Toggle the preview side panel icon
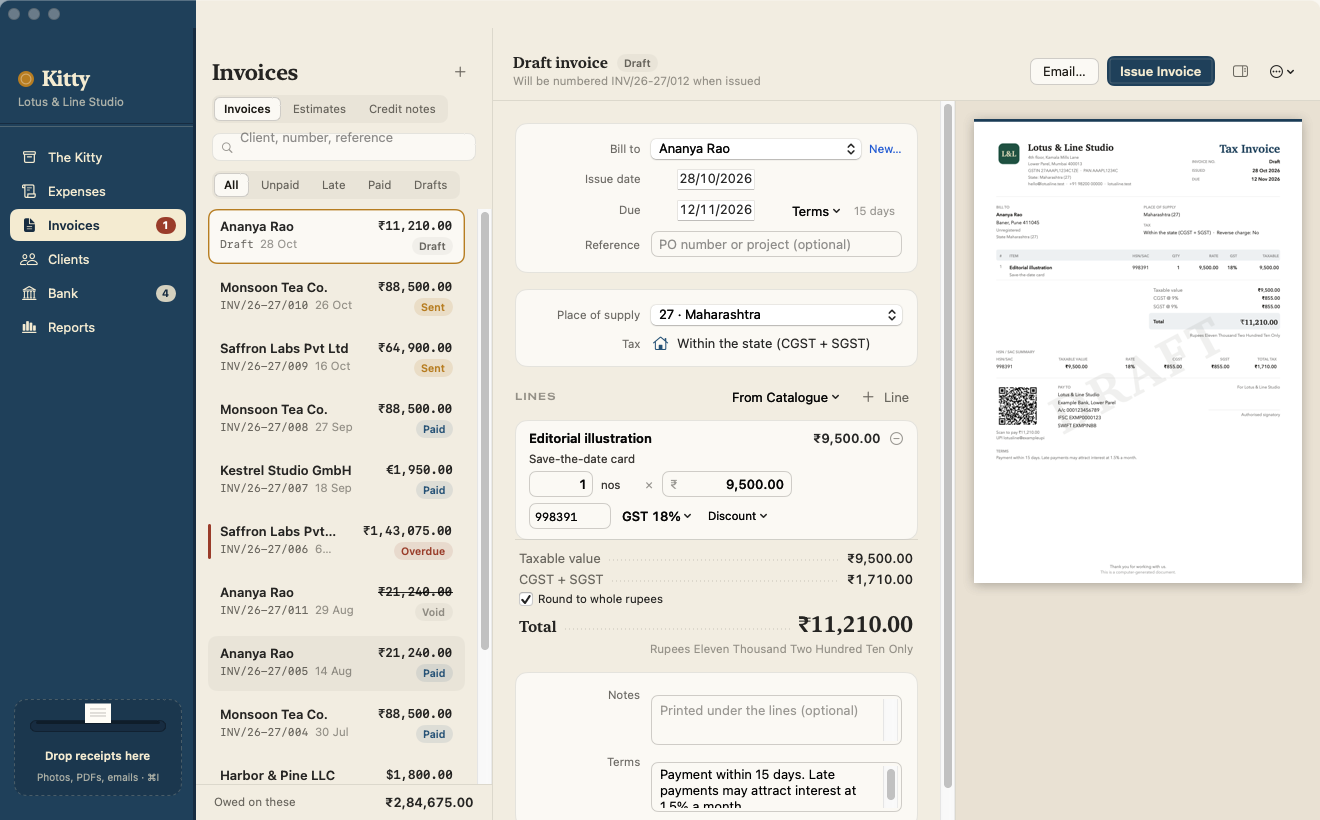This screenshot has width=1320, height=820. [1240, 71]
